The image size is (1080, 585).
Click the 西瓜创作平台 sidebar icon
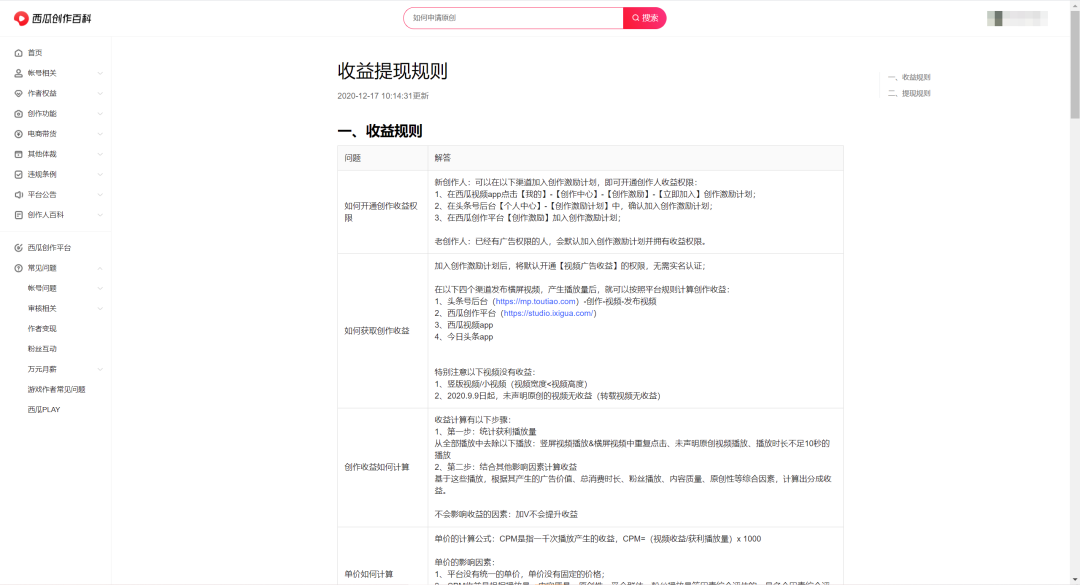coord(19,248)
